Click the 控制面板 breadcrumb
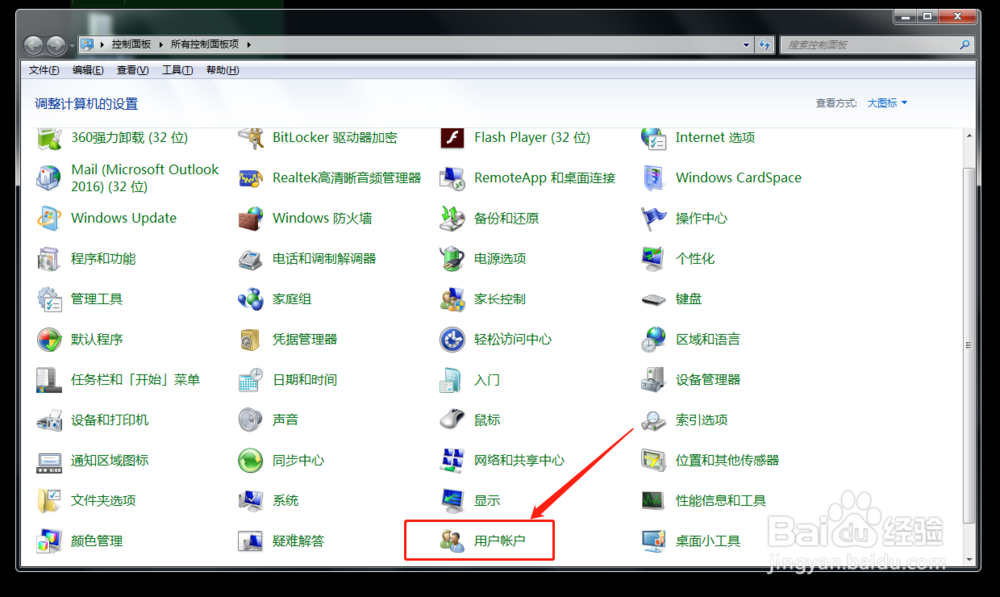The image size is (1000, 597). click(x=131, y=44)
